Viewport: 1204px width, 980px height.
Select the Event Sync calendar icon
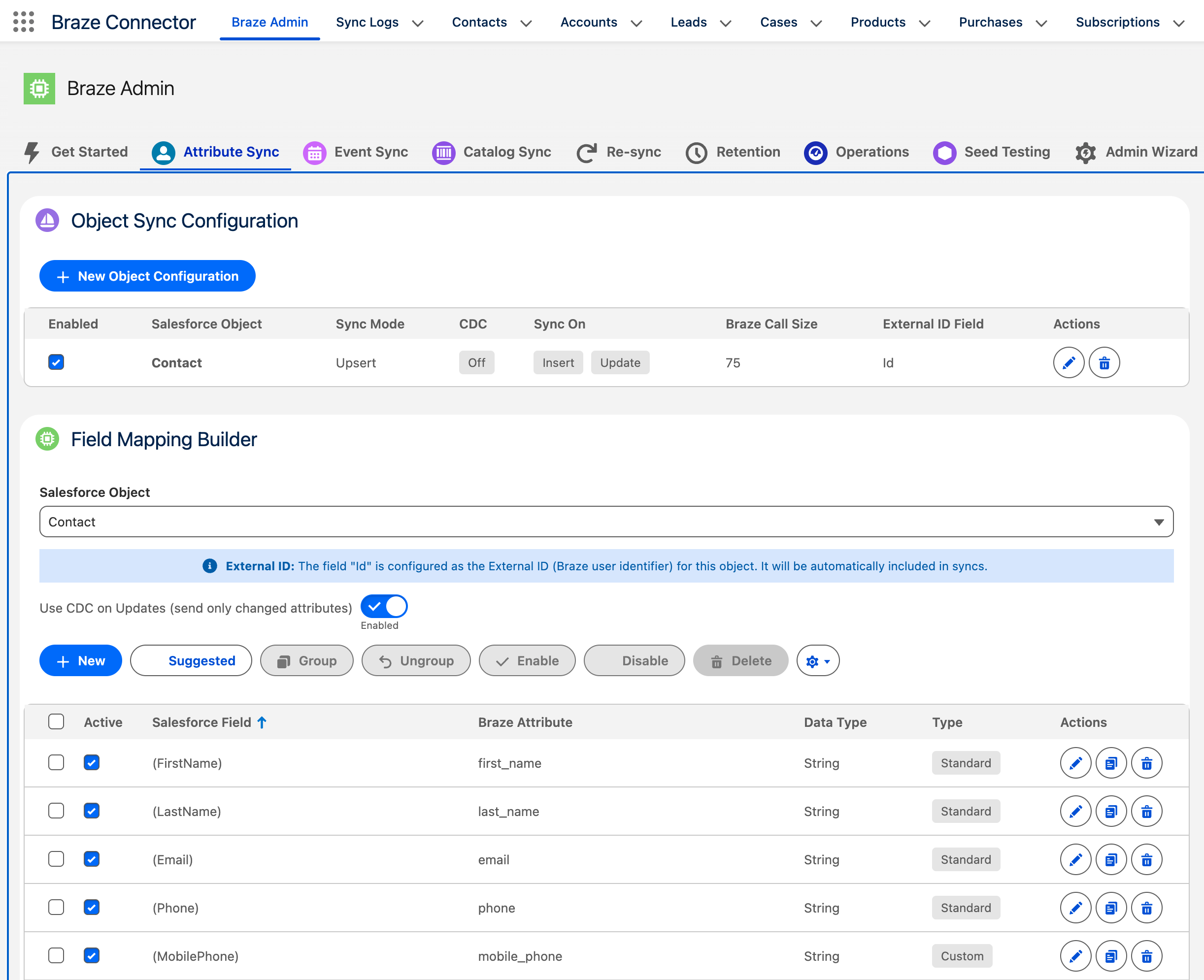click(x=315, y=152)
